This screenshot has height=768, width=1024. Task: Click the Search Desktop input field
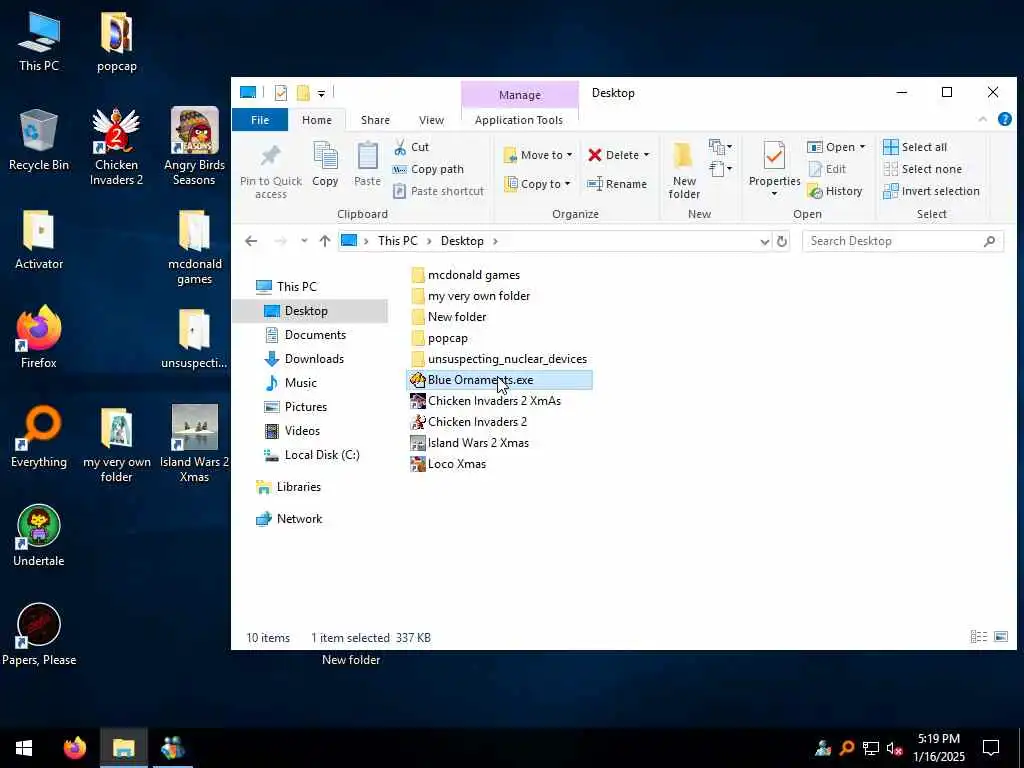pyautogui.click(x=903, y=241)
